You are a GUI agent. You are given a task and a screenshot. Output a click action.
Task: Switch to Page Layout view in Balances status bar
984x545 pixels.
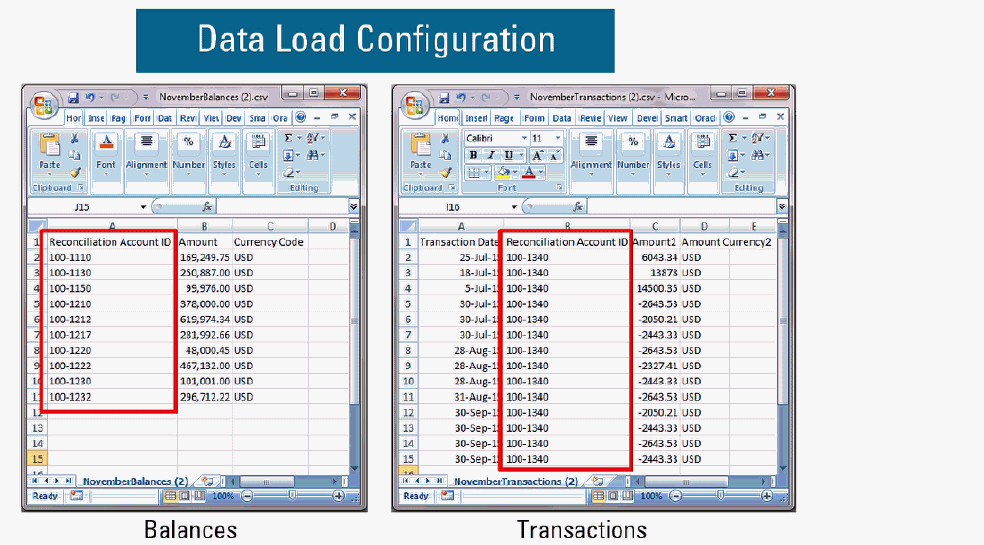pos(184,496)
